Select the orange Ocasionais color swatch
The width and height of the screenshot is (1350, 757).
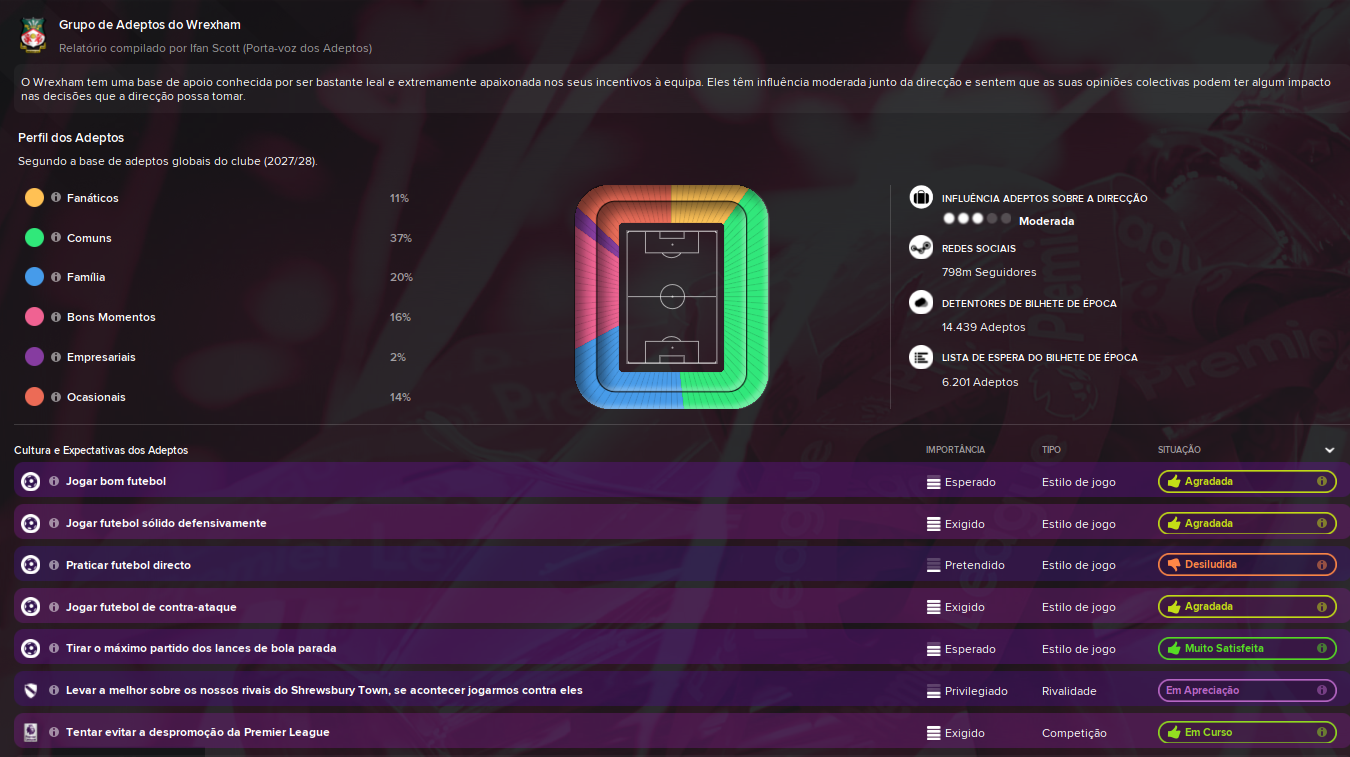(x=34, y=397)
